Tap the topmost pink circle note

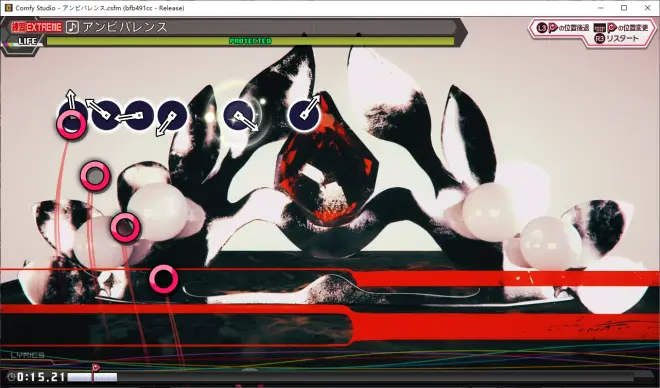72,124
